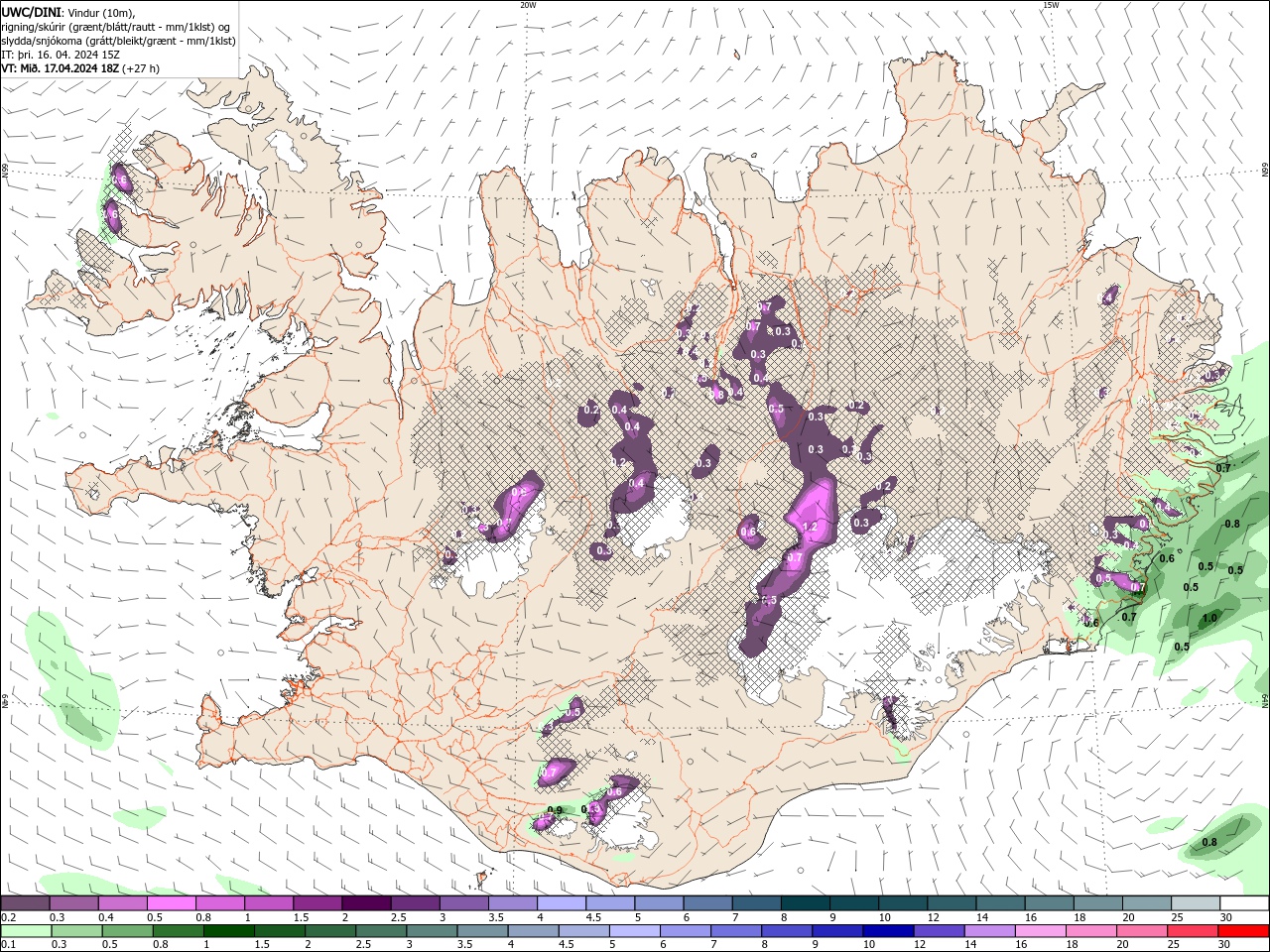Click the 1.0 value in the green rain area
The height and width of the screenshot is (952, 1270).
tap(1209, 619)
